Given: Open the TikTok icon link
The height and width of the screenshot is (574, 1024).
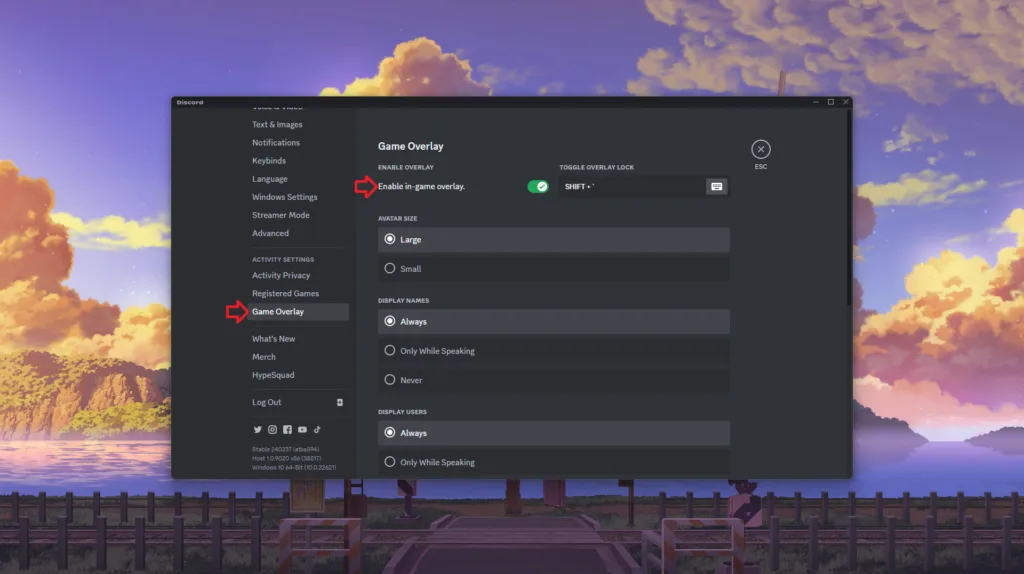Looking at the screenshot, I should [x=317, y=429].
